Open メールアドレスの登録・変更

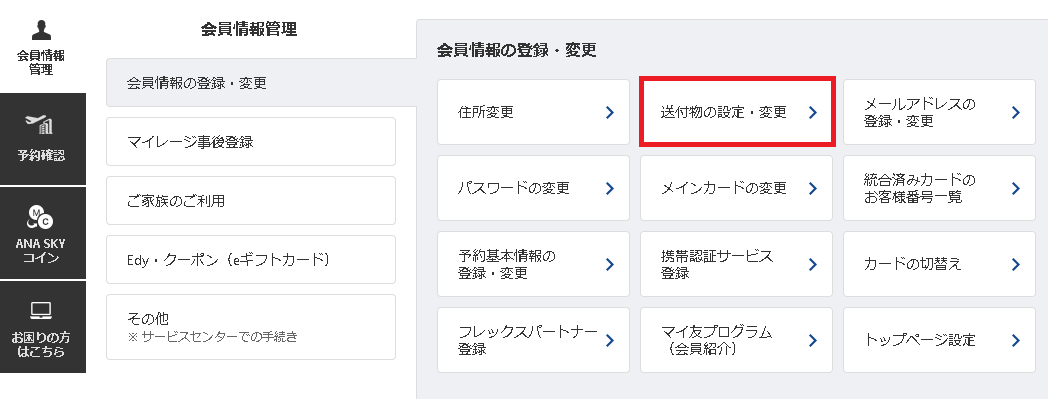pyautogui.click(x=939, y=112)
